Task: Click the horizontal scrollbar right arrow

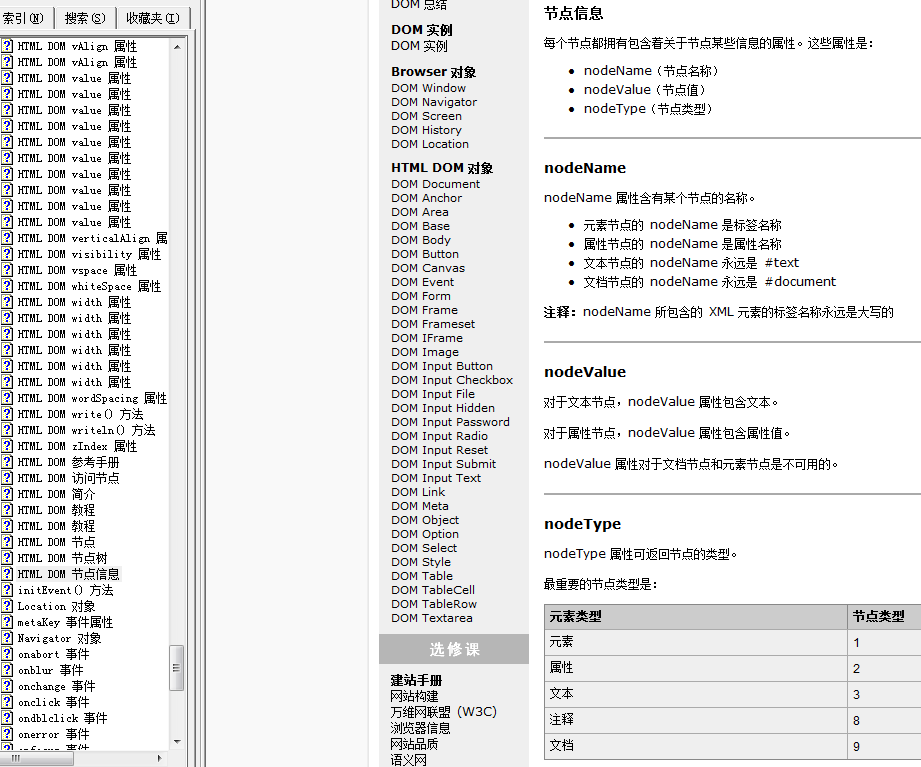Action: [x=159, y=758]
